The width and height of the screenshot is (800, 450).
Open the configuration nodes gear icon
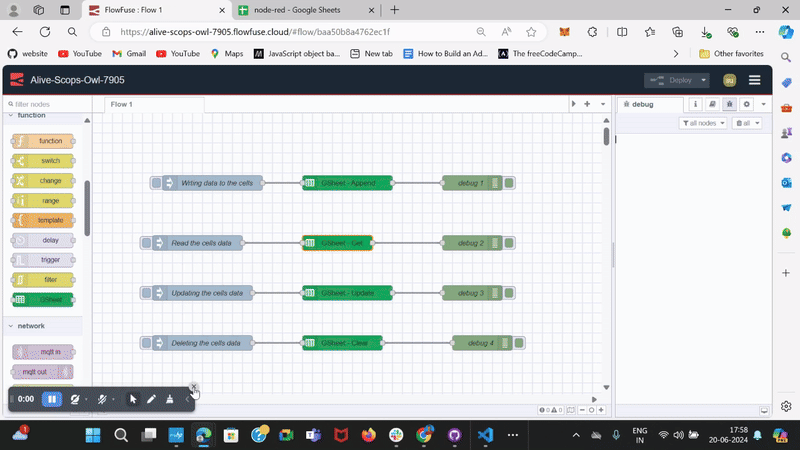tap(746, 104)
